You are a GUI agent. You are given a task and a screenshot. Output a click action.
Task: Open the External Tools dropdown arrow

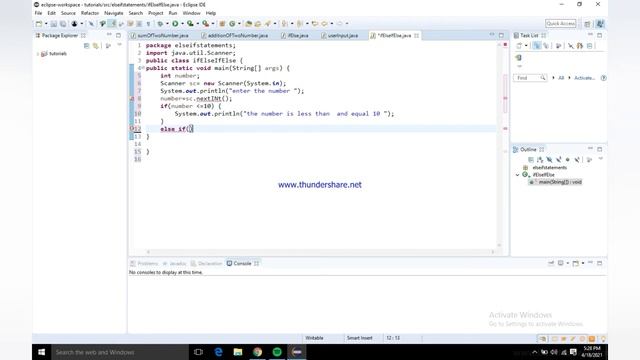pos(213,24)
